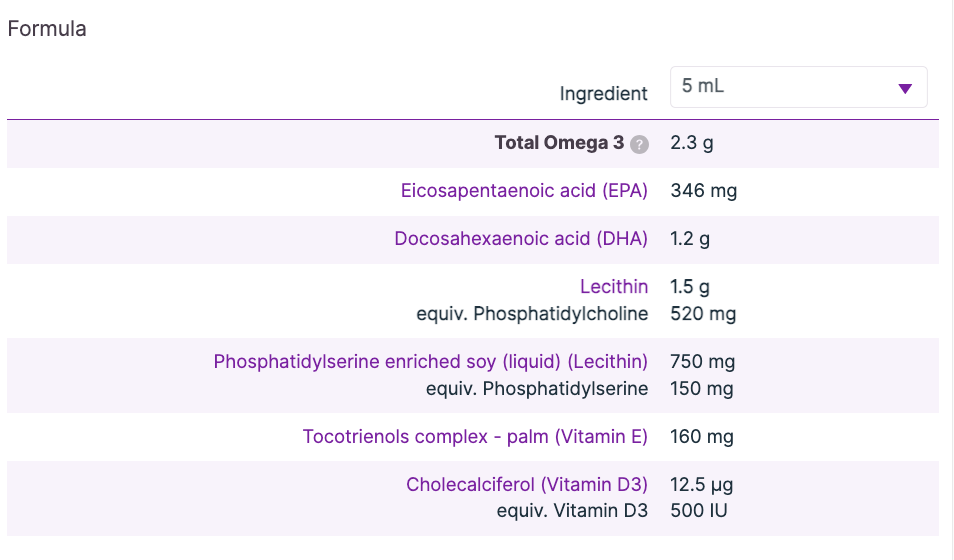Select the 520 mg Phosphatidylcholine amount
This screenshot has height=560, width=954.
tap(703, 314)
